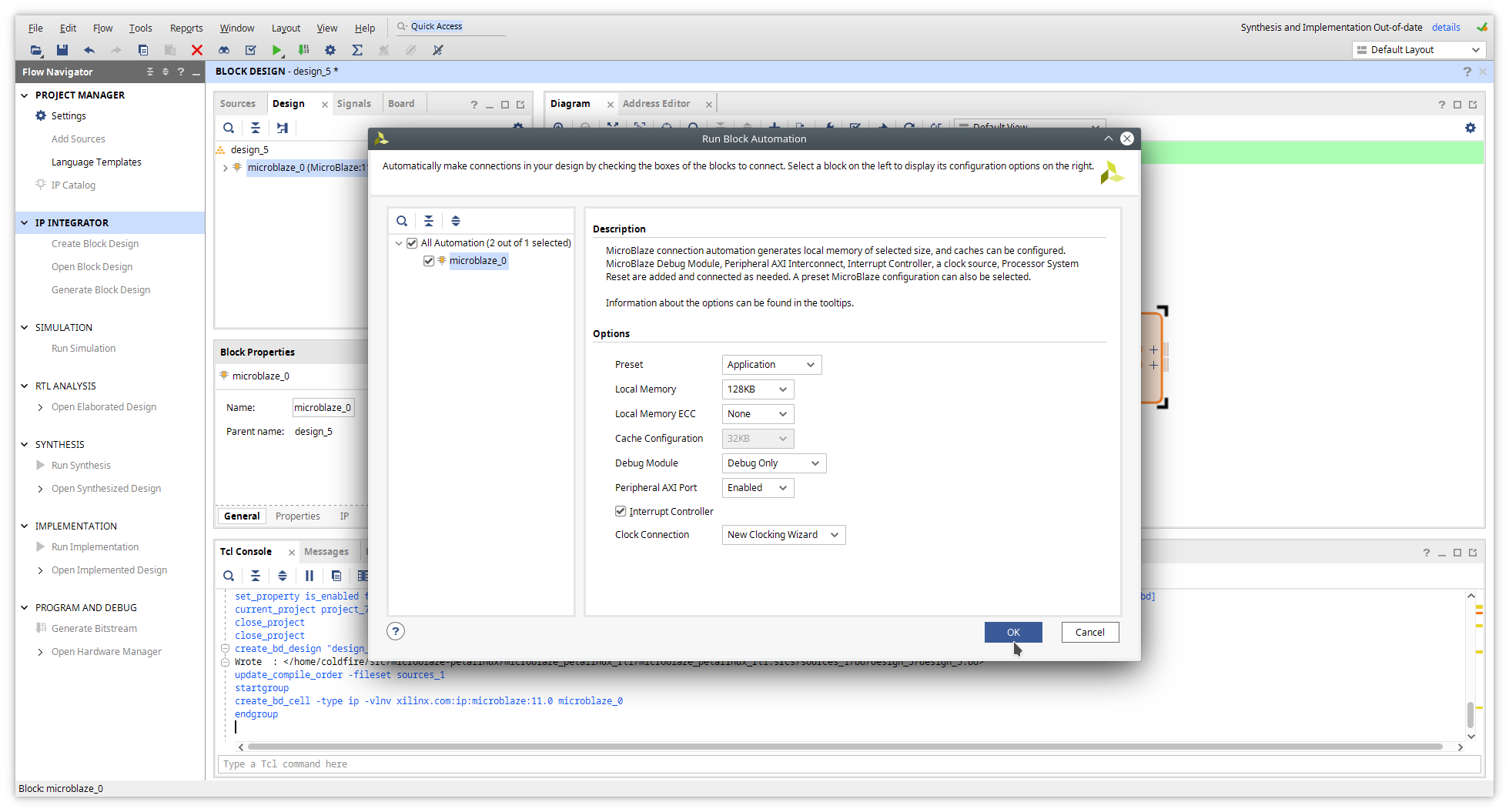Viewport: 1509px width, 812px height.
Task: Uncheck the microblaze_0 checkbox
Action: 429,261
